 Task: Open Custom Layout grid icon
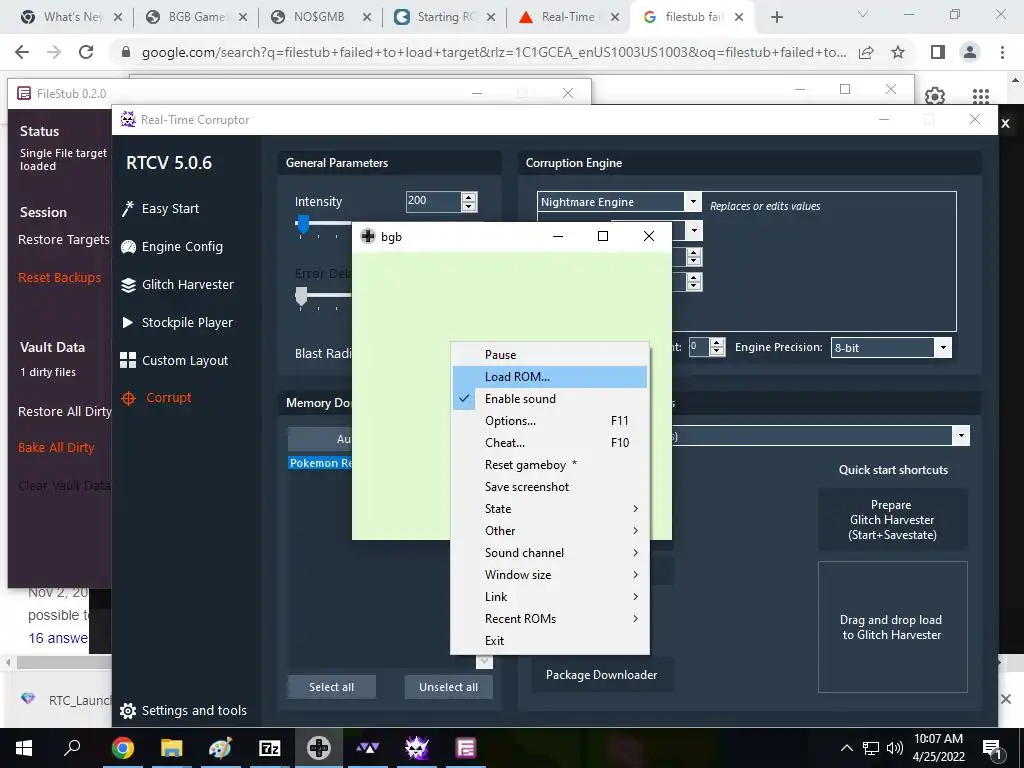[x=128, y=360]
